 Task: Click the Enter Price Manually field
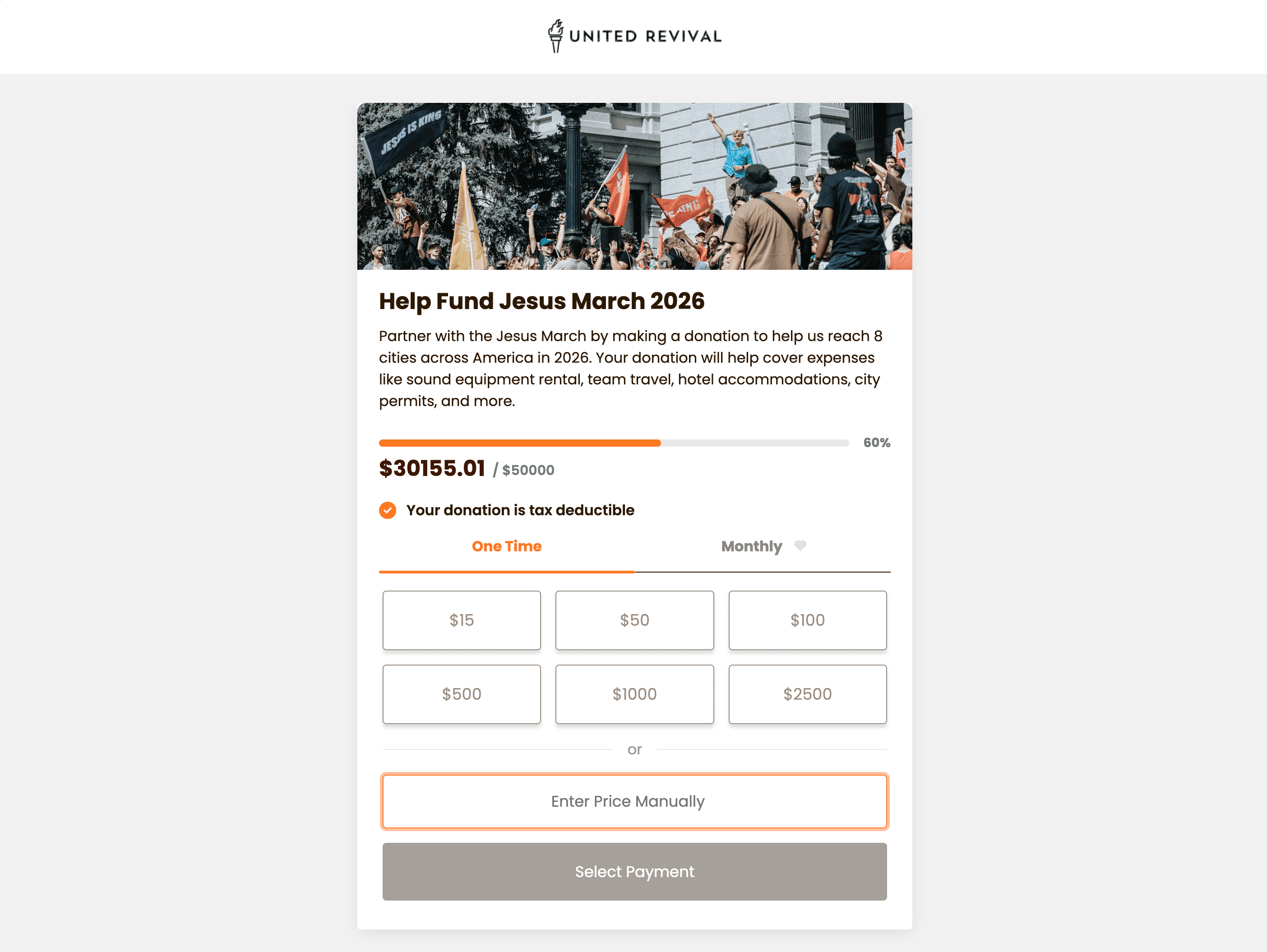[x=634, y=801]
